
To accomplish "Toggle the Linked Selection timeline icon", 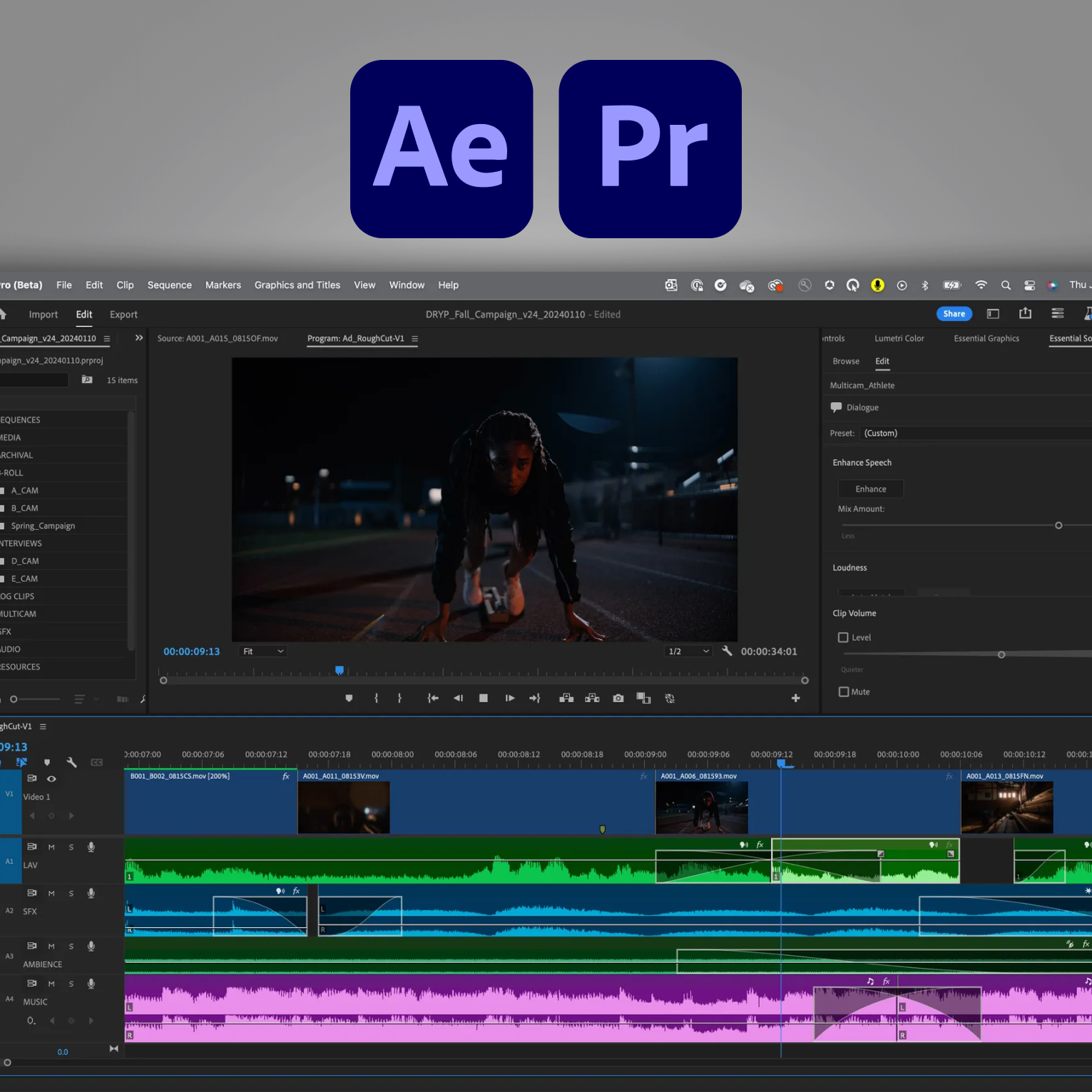I will (x=21, y=762).
